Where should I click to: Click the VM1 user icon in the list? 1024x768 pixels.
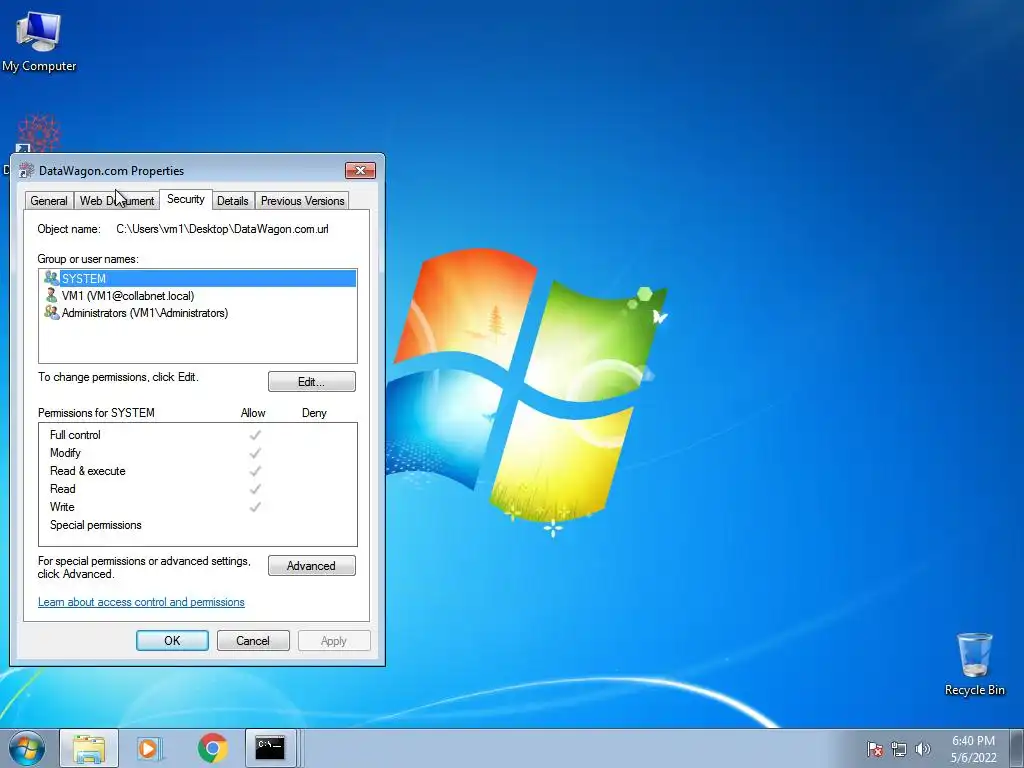point(51,296)
